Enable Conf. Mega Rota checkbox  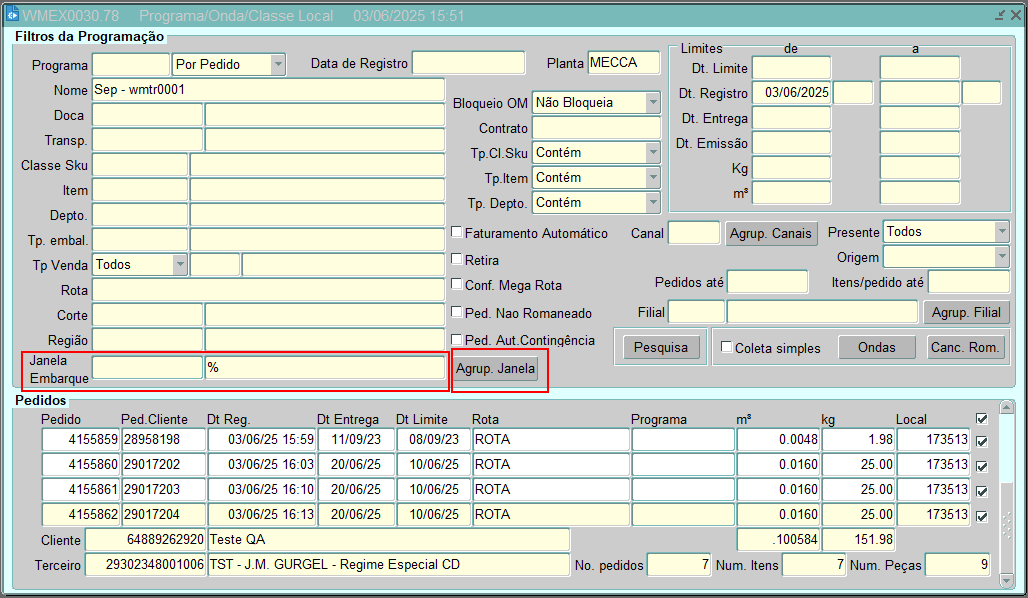pyautogui.click(x=457, y=284)
